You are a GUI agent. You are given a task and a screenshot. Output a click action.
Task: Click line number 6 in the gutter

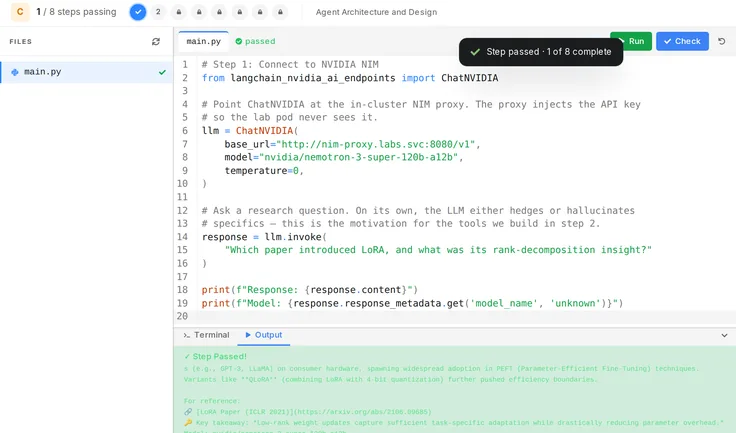(184, 131)
